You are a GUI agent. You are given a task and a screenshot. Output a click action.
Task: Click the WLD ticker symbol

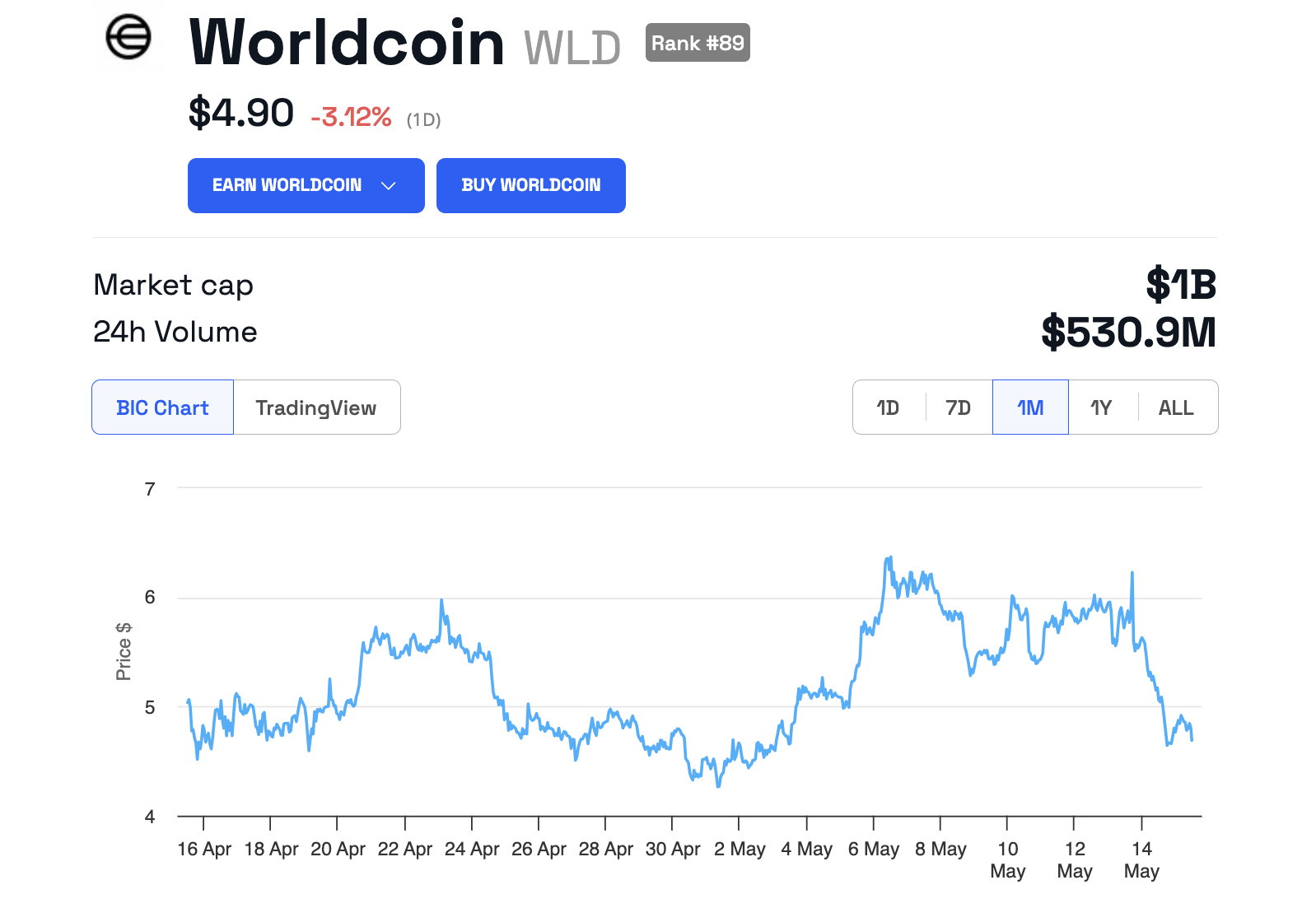[x=572, y=48]
